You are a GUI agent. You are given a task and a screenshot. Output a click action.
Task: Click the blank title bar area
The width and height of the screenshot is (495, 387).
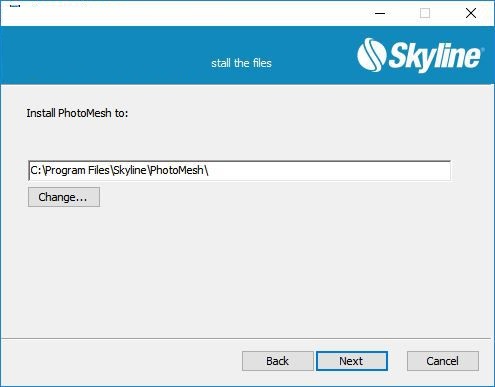(x=193, y=13)
